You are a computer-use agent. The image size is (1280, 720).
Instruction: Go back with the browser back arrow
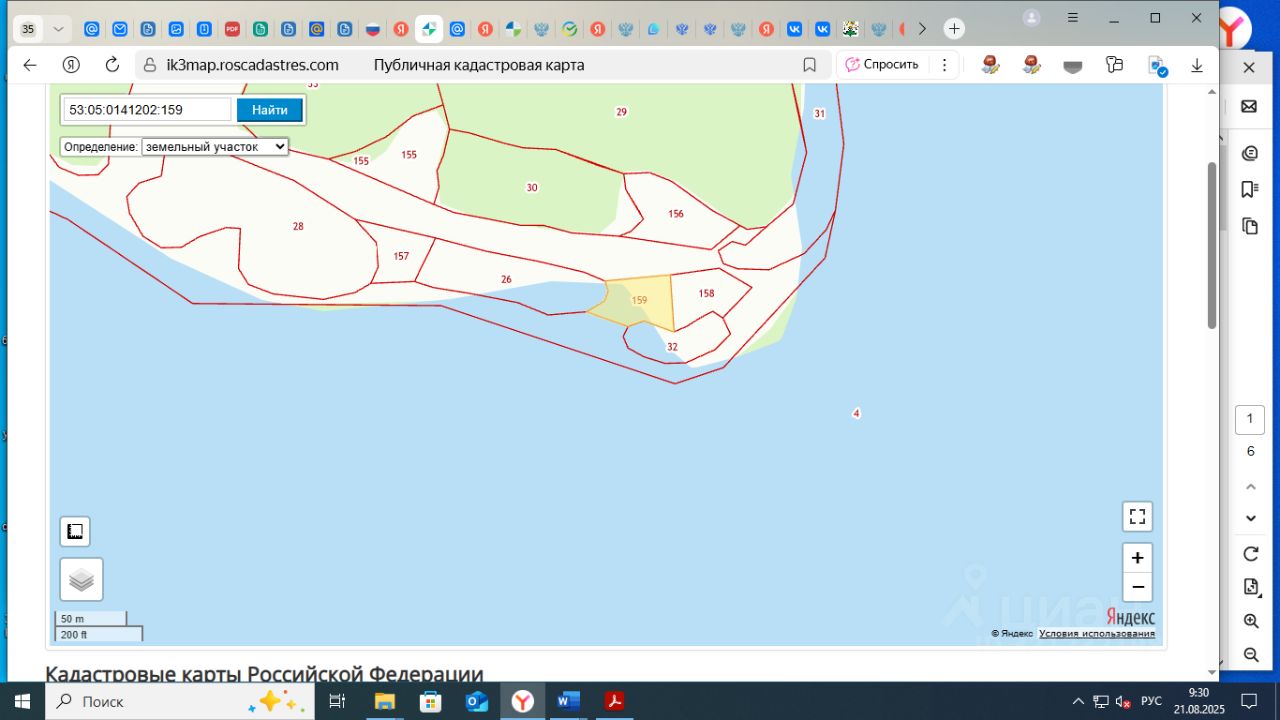point(30,65)
